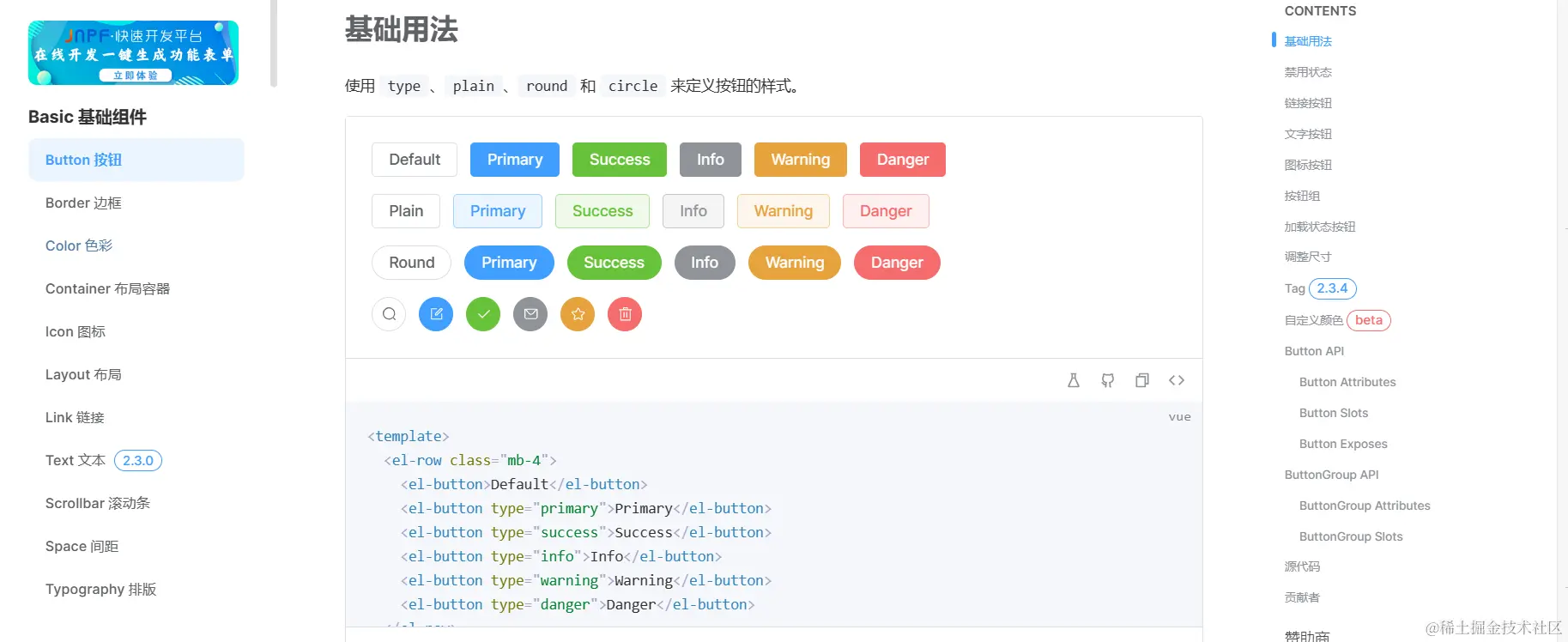This screenshot has width=1568, height=642.
Task: Click the green circular check icon button
Action: [483, 314]
